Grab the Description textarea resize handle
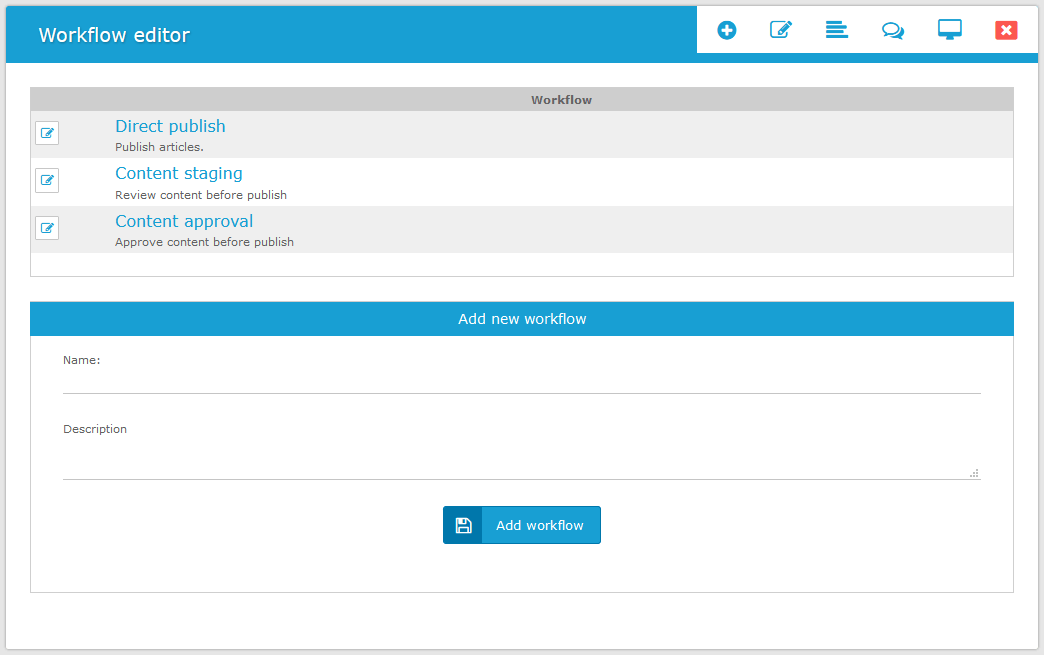 tap(974, 473)
